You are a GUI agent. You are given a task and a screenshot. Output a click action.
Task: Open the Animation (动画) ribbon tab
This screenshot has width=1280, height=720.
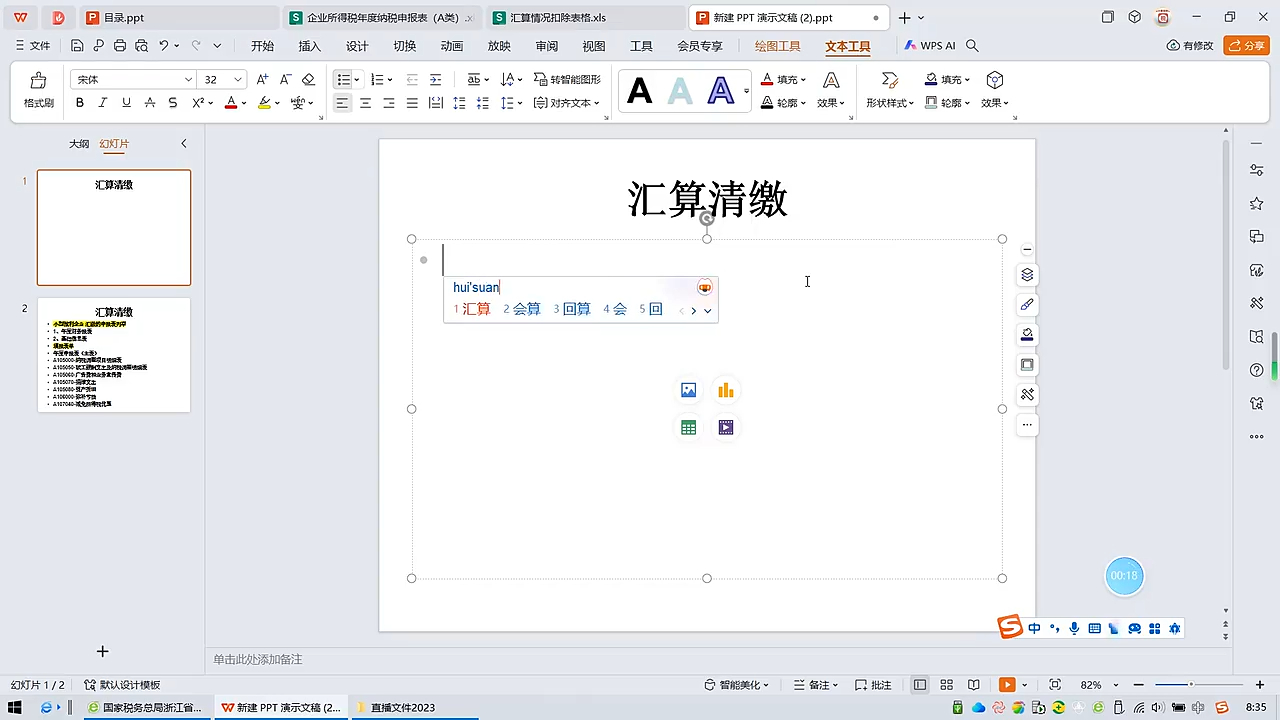point(452,46)
